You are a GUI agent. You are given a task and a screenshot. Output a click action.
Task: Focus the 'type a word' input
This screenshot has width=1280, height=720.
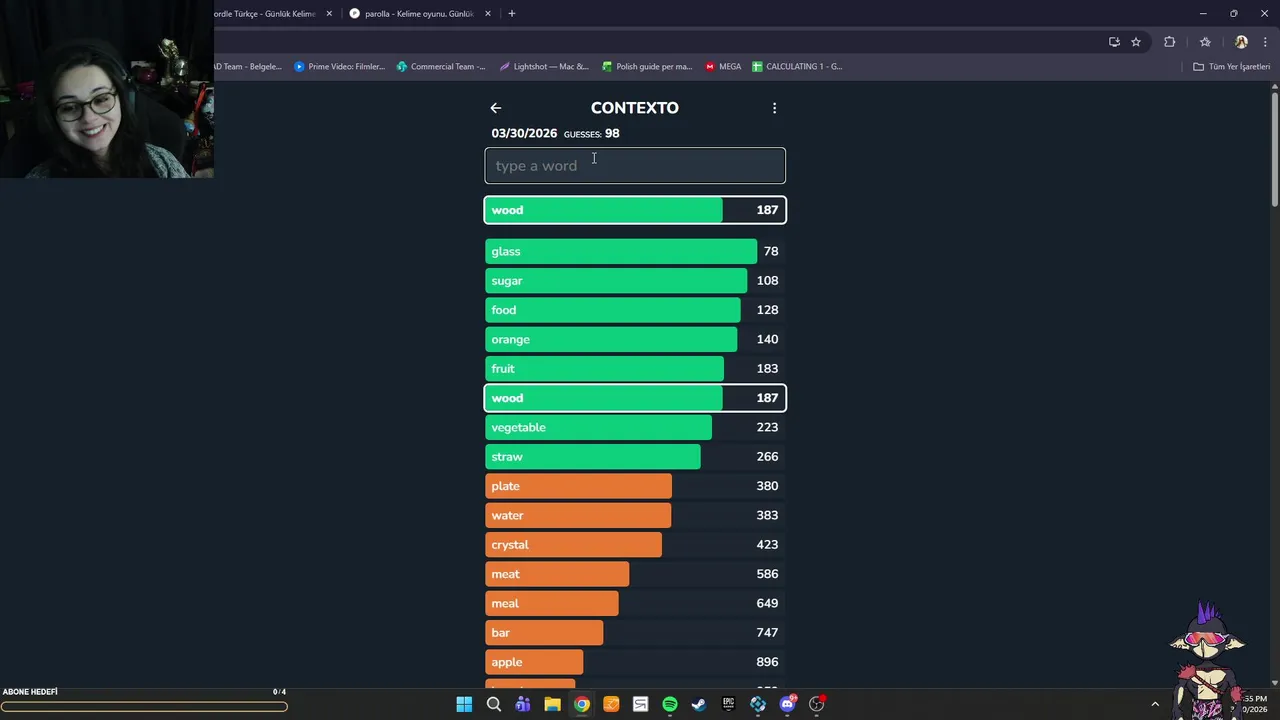(635, 166)
